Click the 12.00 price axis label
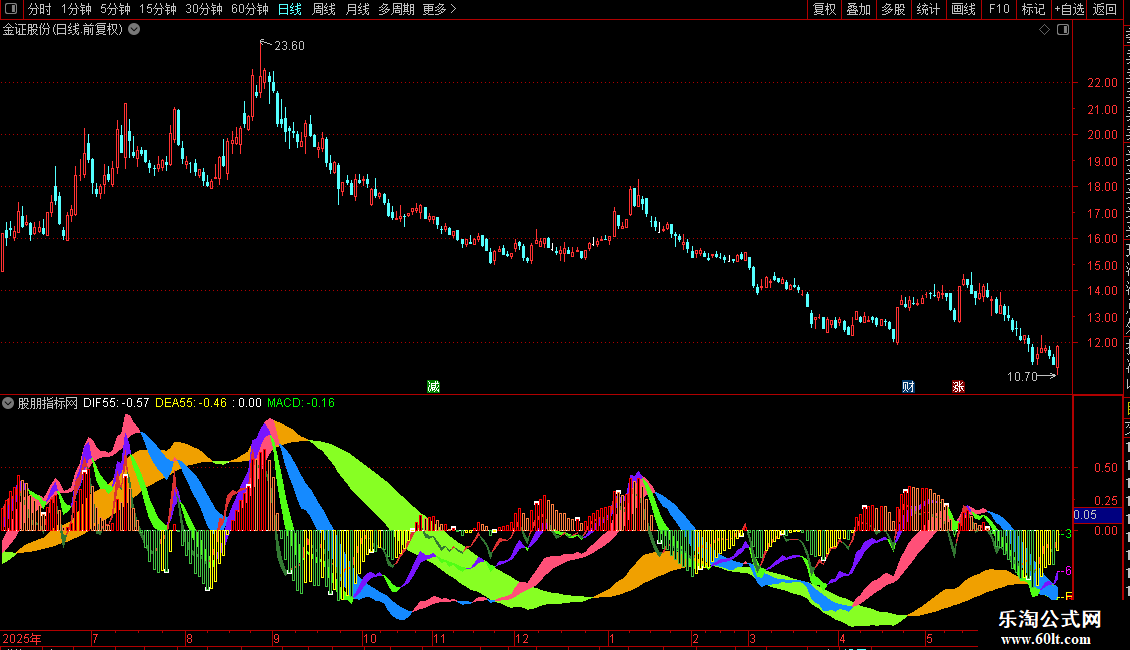1130x650 pixels. (x=1103, y=343)
